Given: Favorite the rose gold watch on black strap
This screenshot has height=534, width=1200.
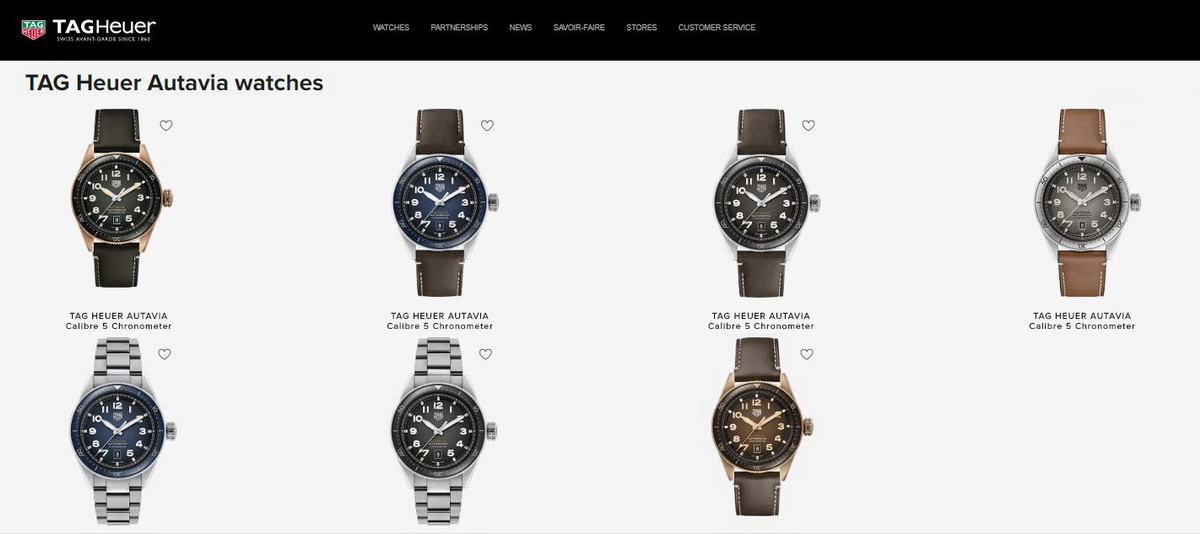Looking at the screenshot, I should 166,125.
